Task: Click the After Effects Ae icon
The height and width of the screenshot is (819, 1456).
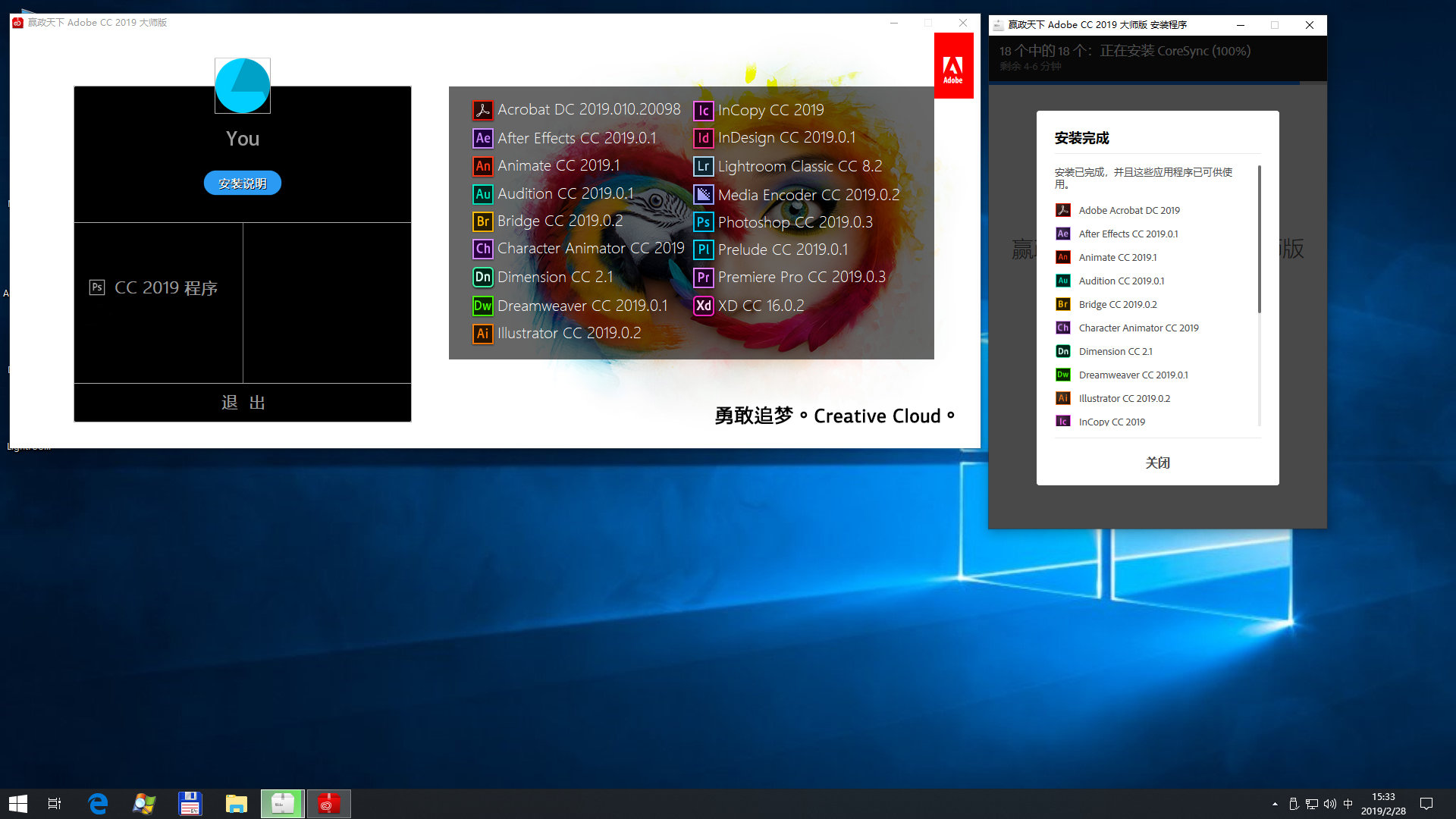Action: pos(482,138)
